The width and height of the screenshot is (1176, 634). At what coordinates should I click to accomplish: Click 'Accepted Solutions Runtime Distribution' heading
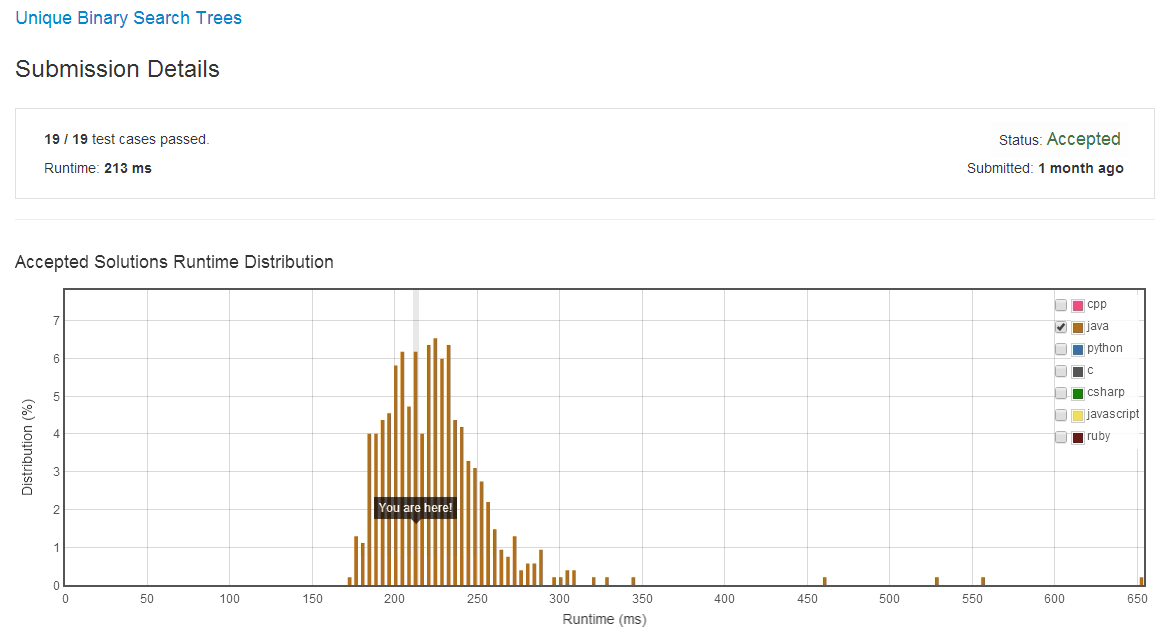point(174,262)
